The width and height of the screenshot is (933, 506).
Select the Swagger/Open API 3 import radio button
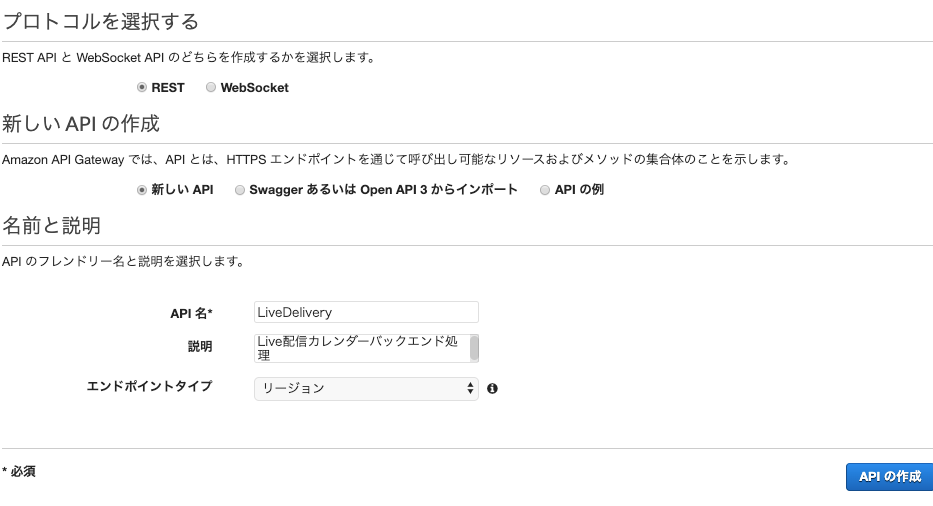pyautogui.click(x=239, y=190)
